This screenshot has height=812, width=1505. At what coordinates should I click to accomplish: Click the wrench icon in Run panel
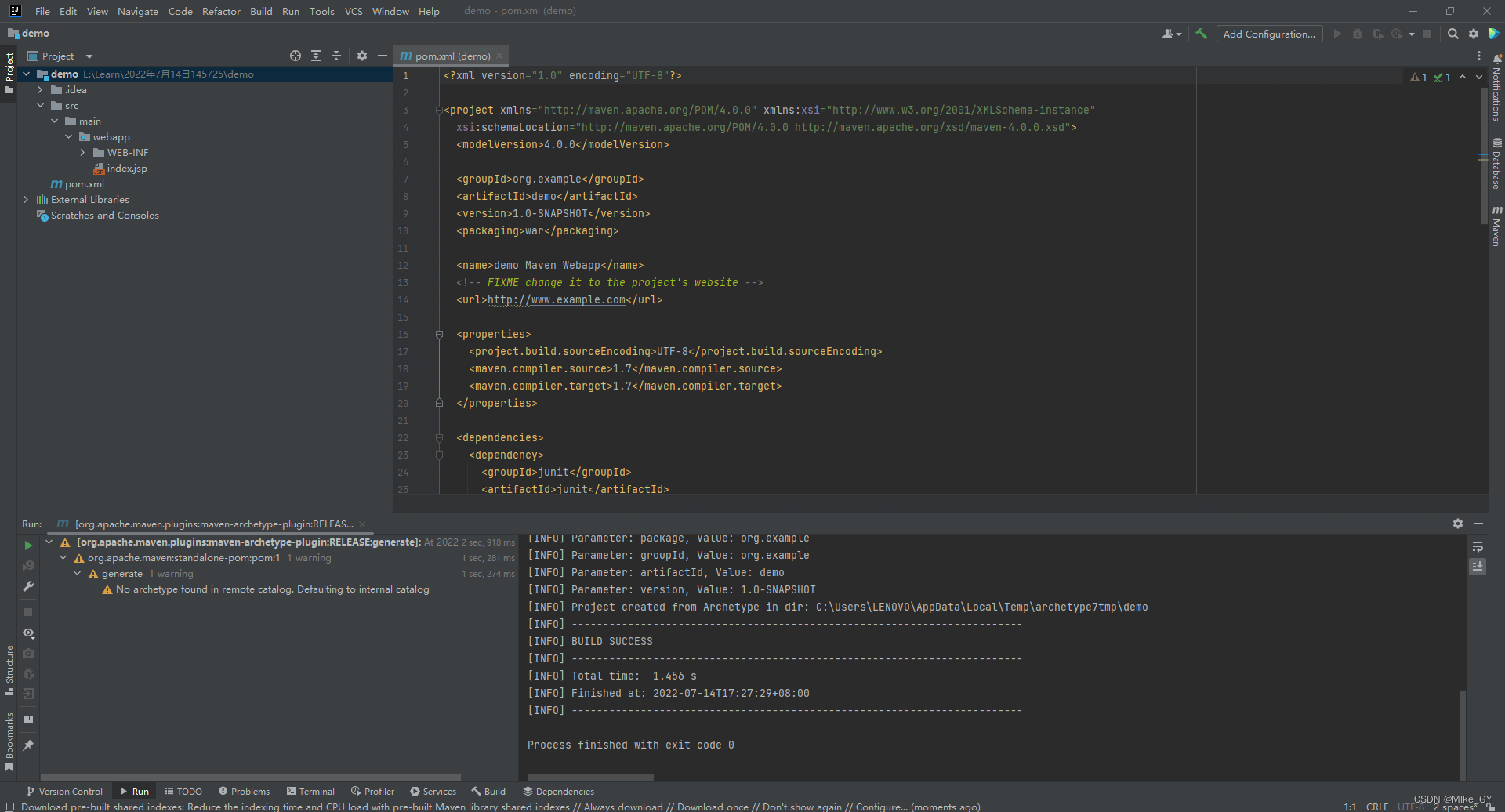click(x=28, y=586)
